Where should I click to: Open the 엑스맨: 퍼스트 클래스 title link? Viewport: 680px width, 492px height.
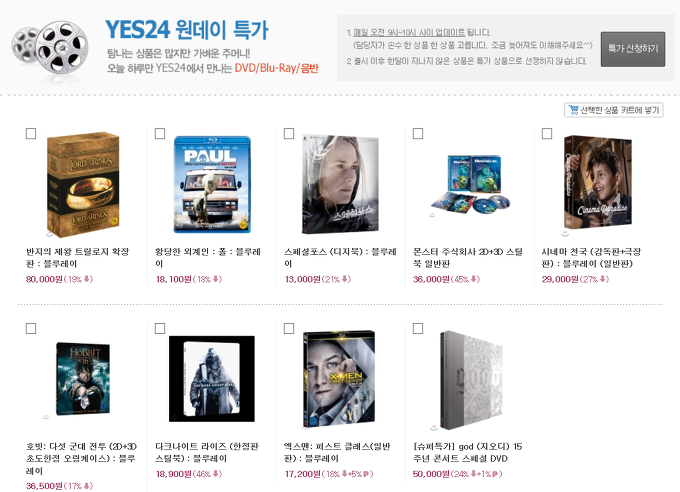tap(337, 453)
